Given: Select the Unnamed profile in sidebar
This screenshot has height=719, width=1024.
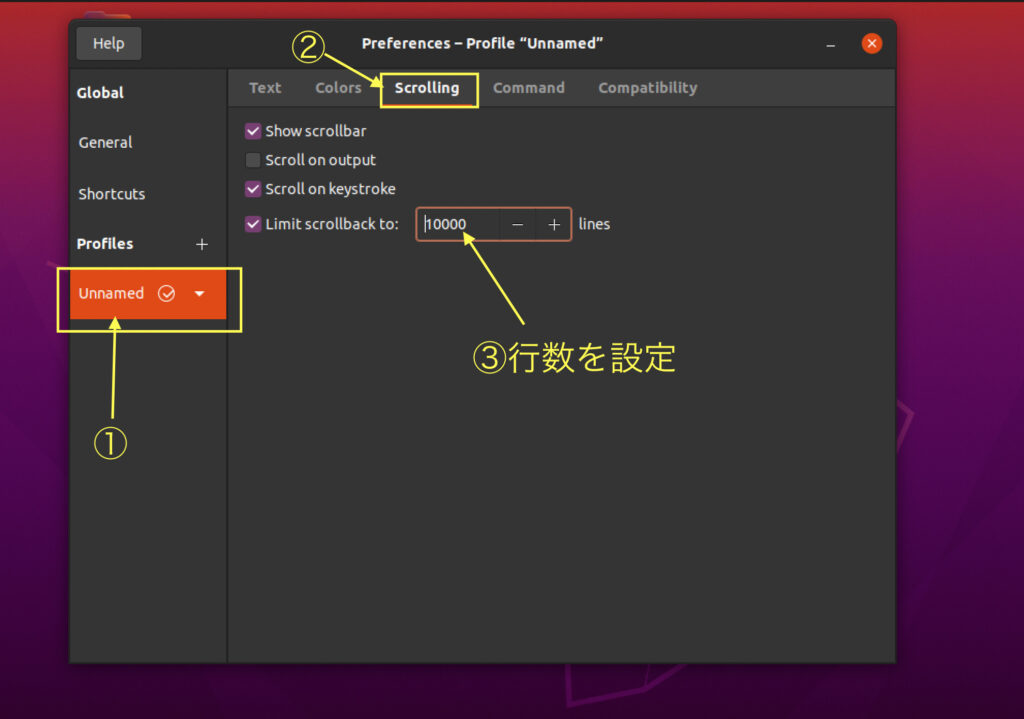Looking at the screenshot, I should pyautogui.click(x=111, y=294).
